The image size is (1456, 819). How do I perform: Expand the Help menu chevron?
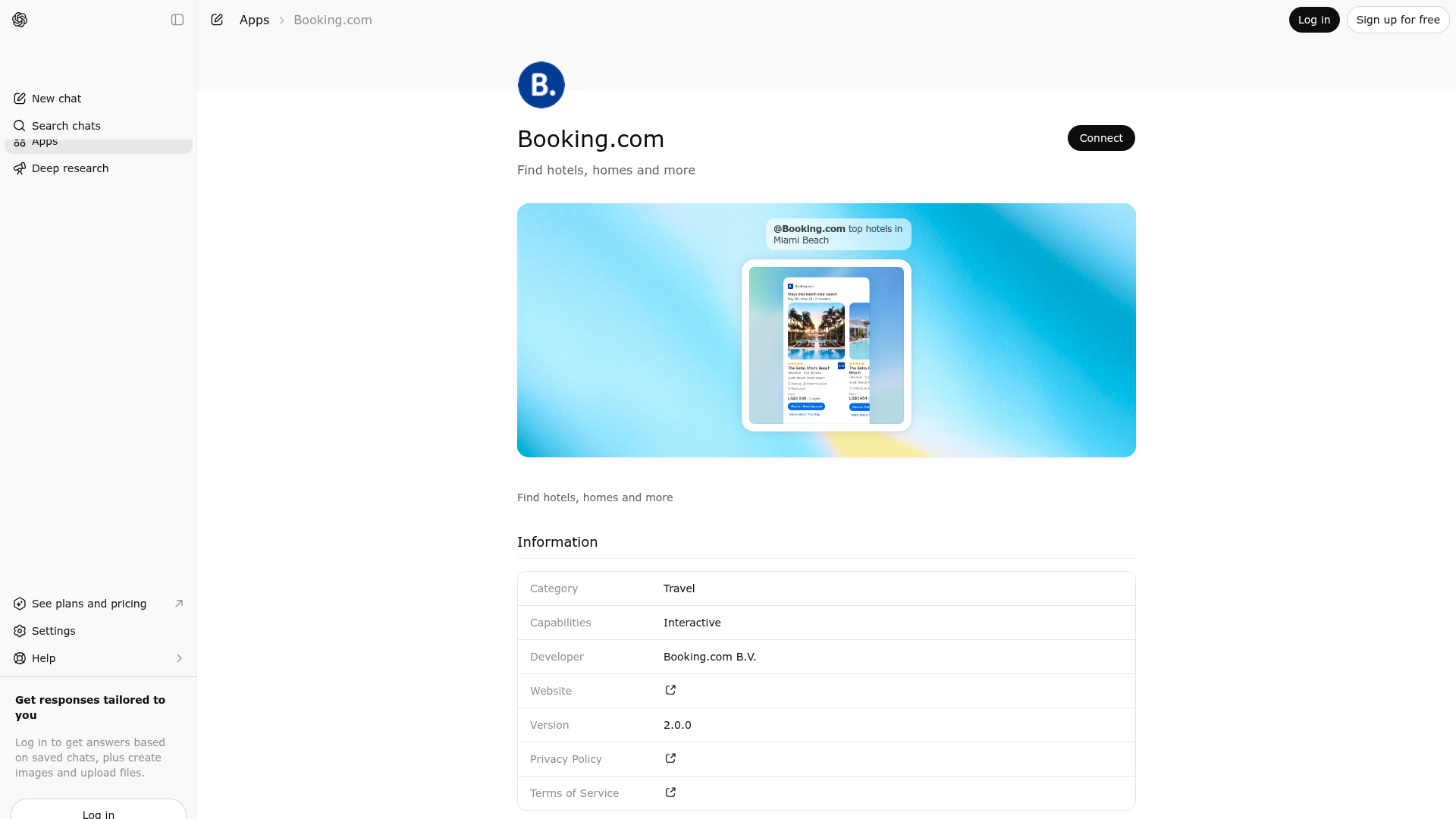point(180,658)
